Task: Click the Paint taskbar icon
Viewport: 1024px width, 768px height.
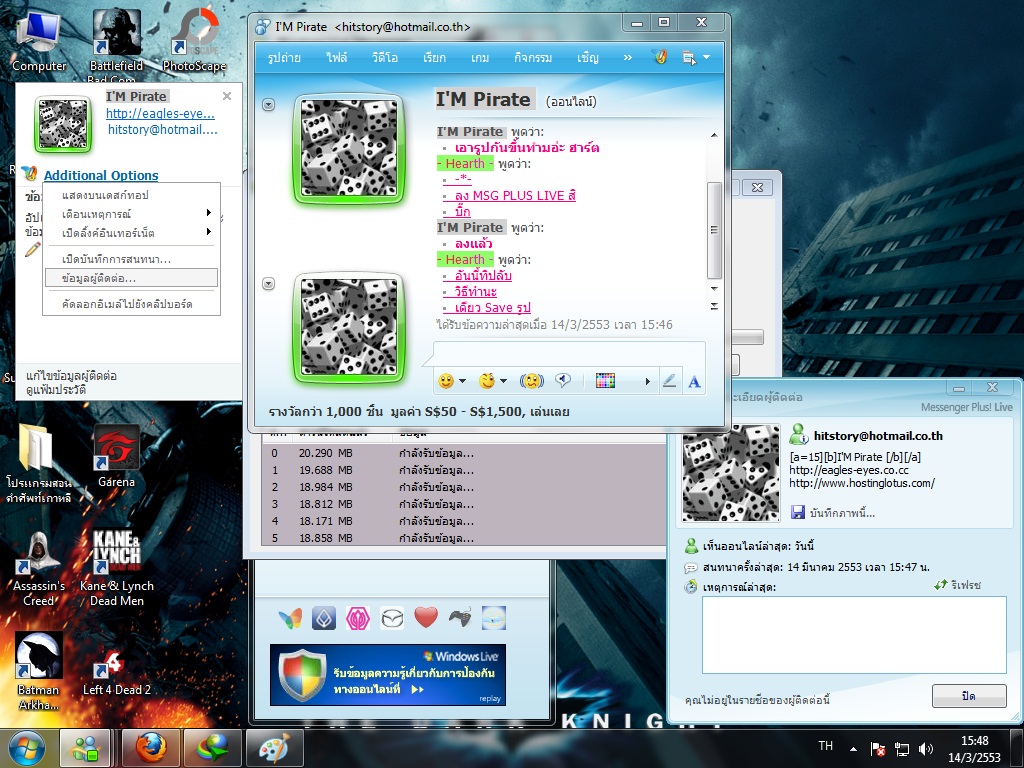Action: [274, 748]
